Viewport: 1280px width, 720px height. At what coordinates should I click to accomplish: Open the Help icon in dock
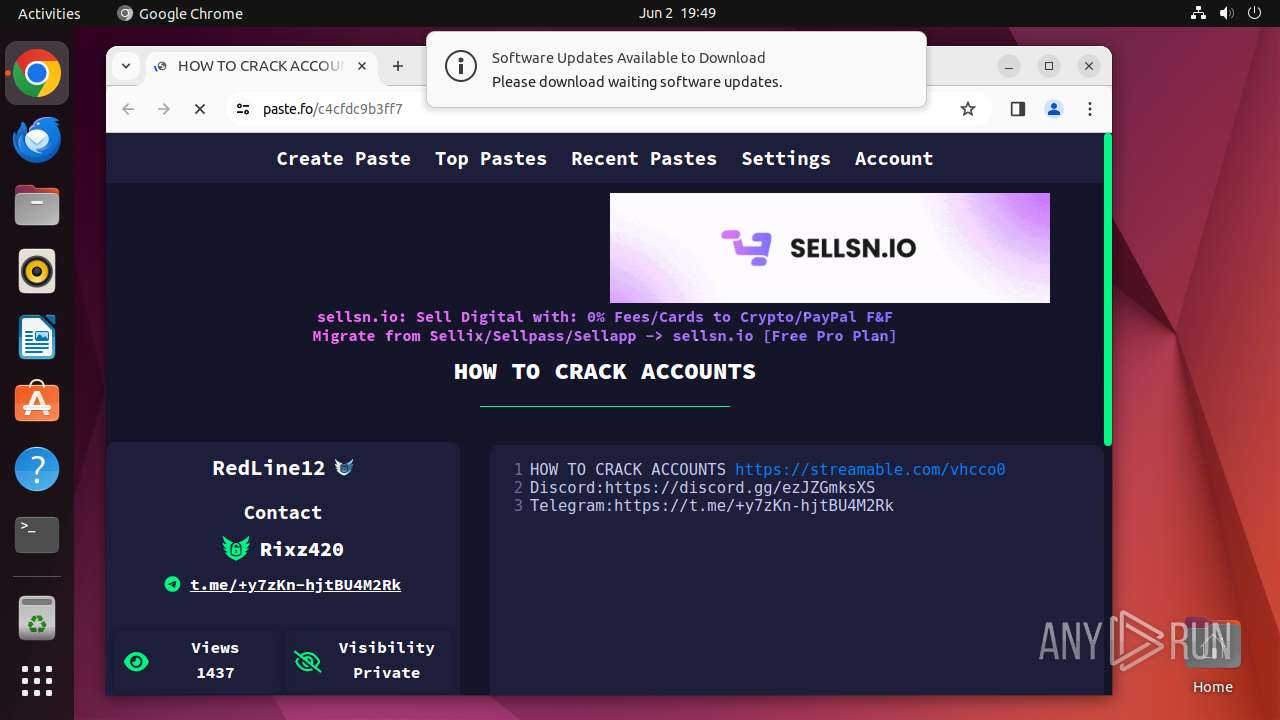tap(37, 469)
